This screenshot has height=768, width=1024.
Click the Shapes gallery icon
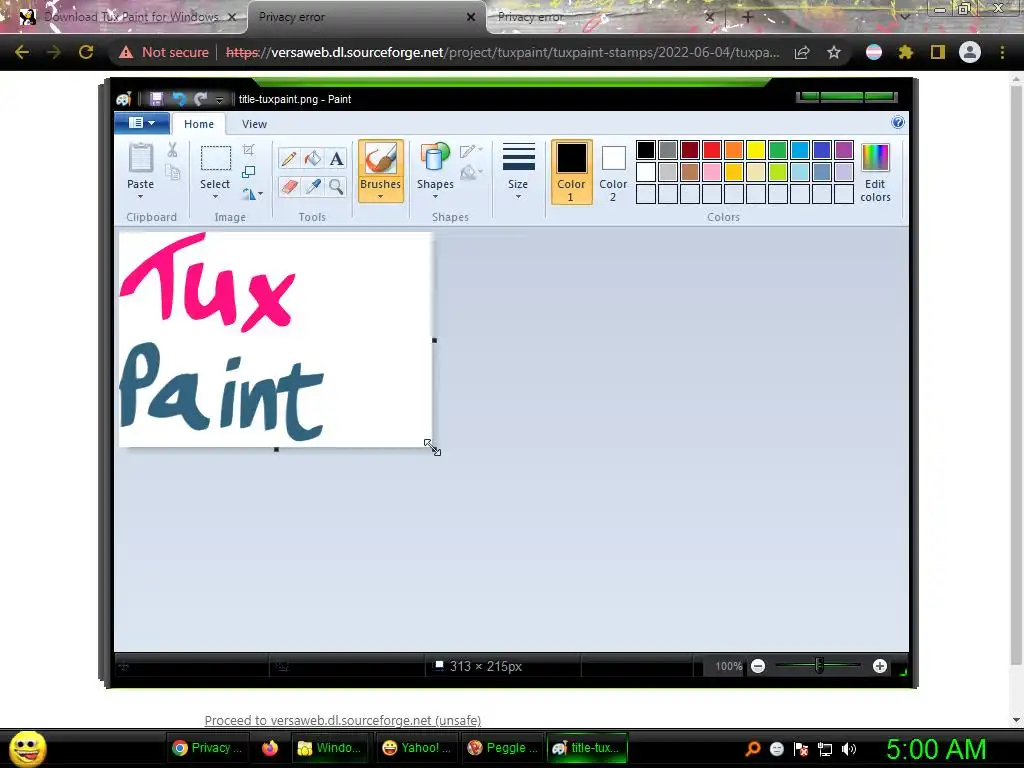[435, 159]
